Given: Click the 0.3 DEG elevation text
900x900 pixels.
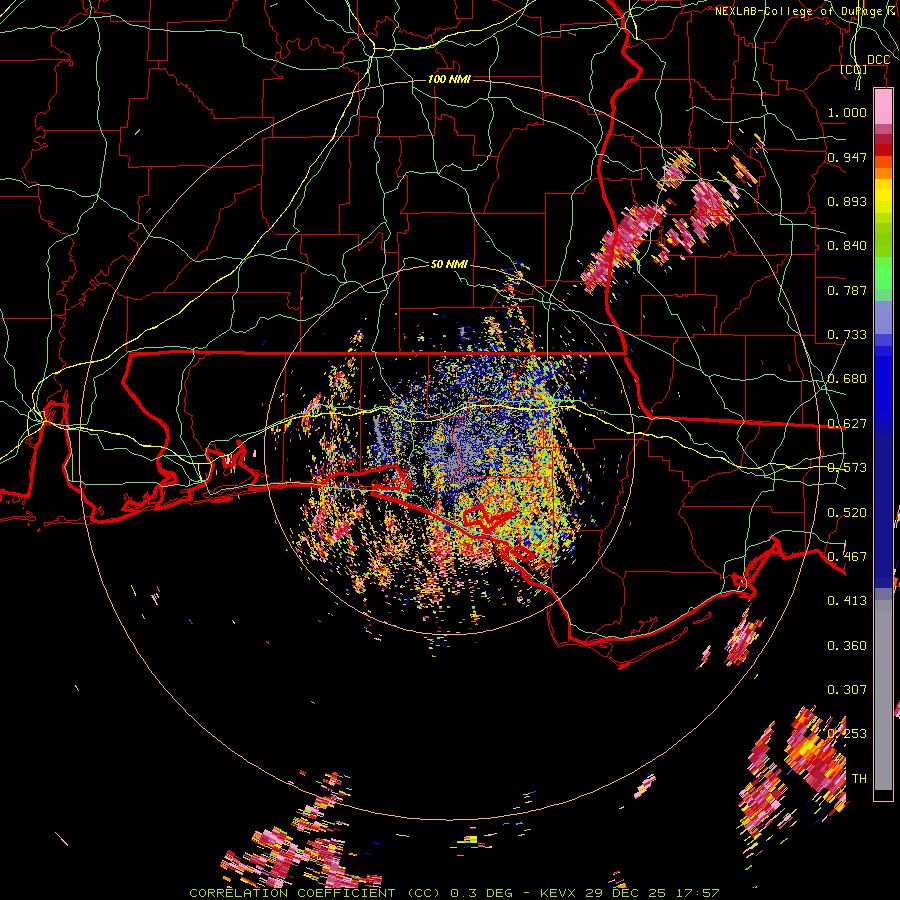Looking at the screenshot, I should tap(482, 893).
